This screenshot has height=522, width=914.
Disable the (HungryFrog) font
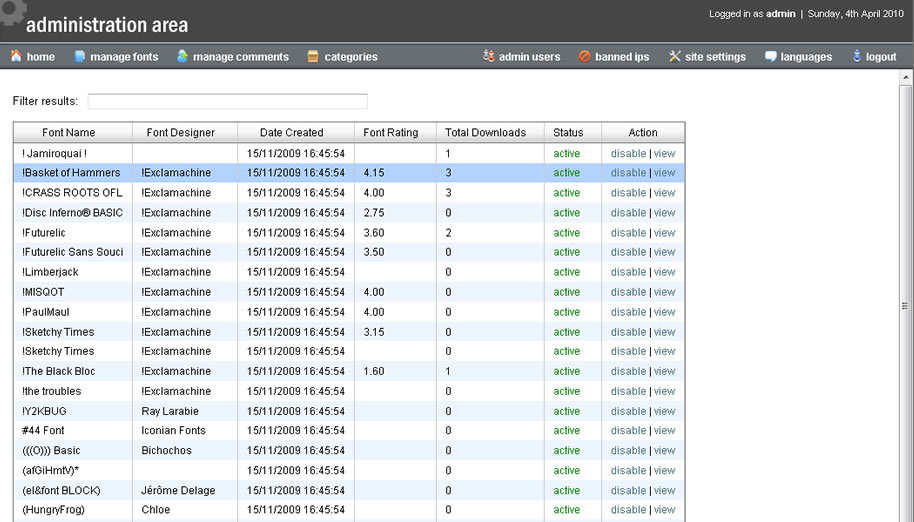click(x=628, y=509)
